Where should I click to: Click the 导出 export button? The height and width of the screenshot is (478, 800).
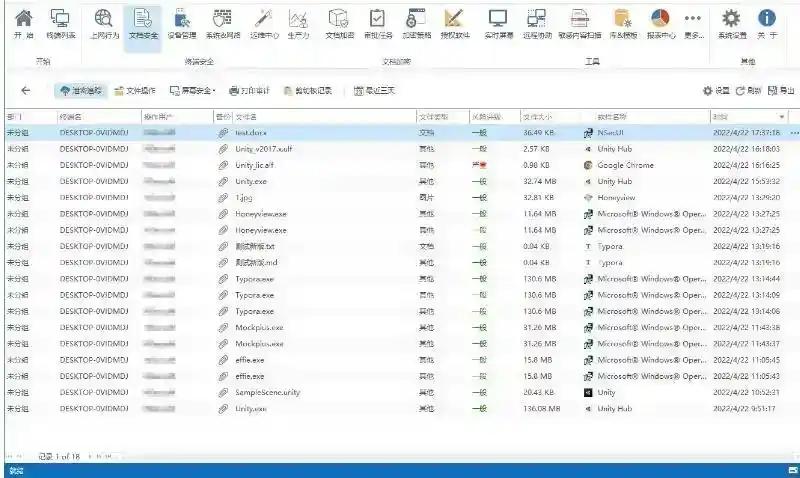point(780,91)
